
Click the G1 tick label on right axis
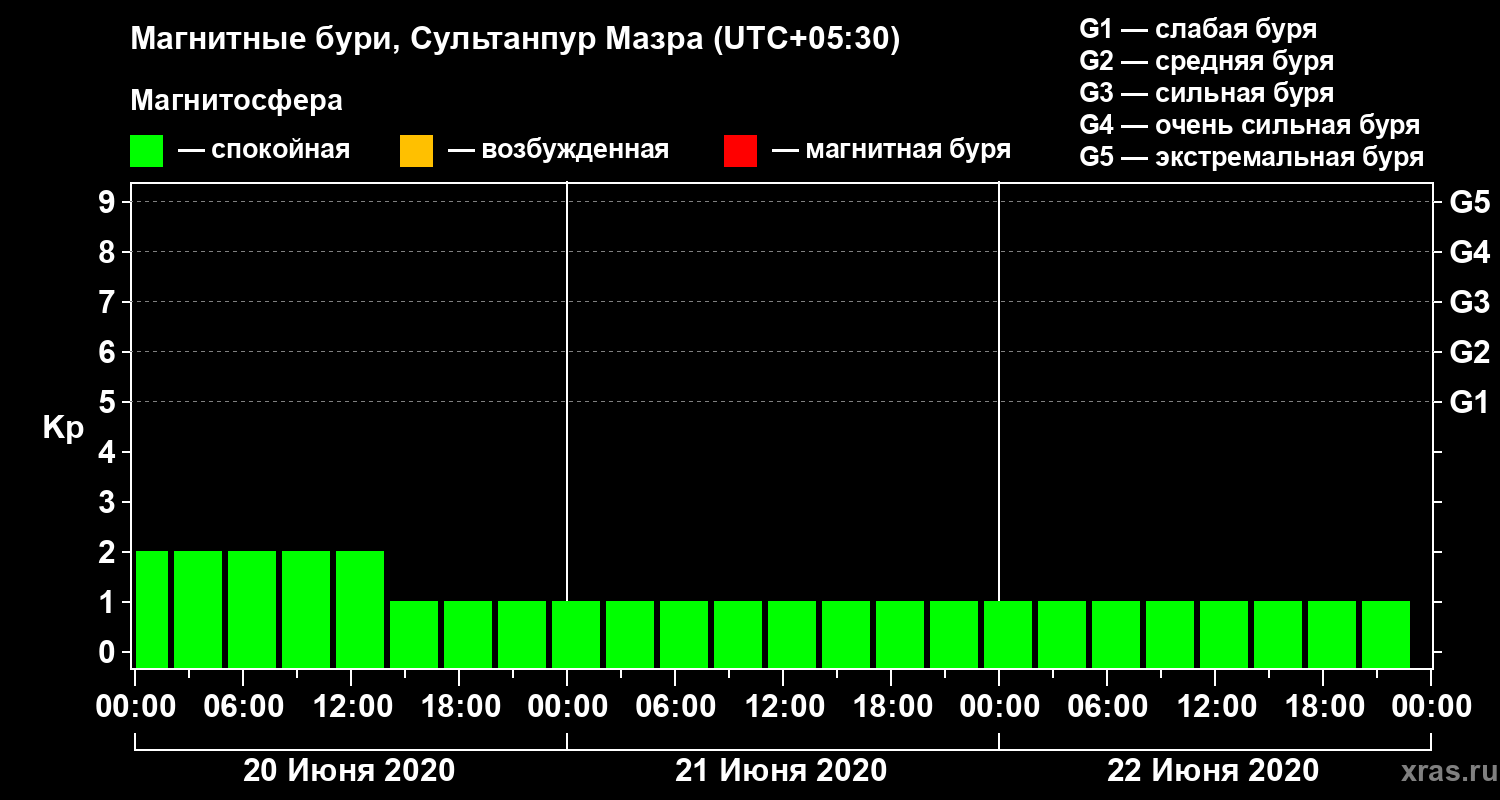[x=1469, y=402]
